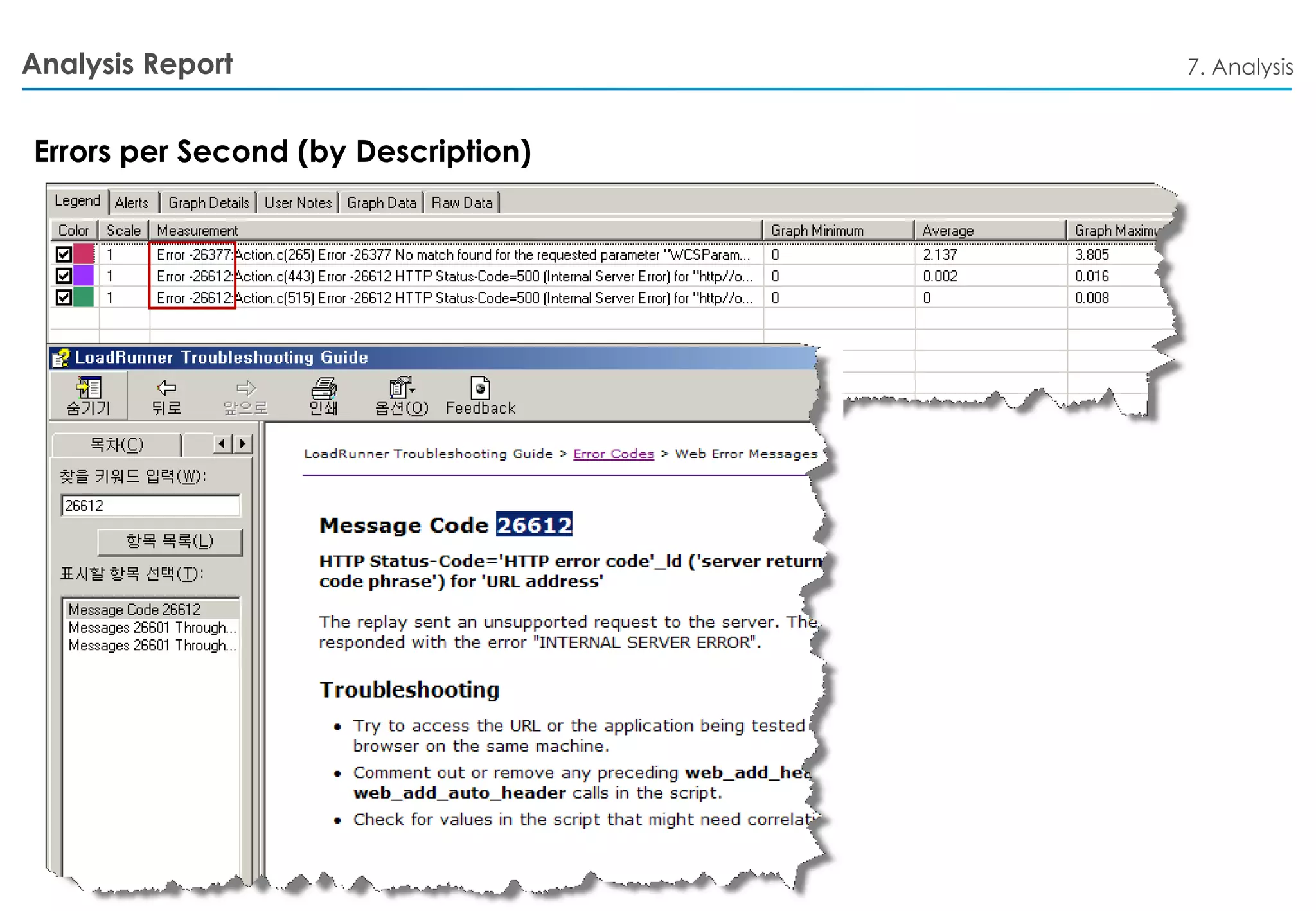This screenshot has height=911, width=1316.
Task: Click the 항목 목록(L) list topics button
Action: click(170, 542)
